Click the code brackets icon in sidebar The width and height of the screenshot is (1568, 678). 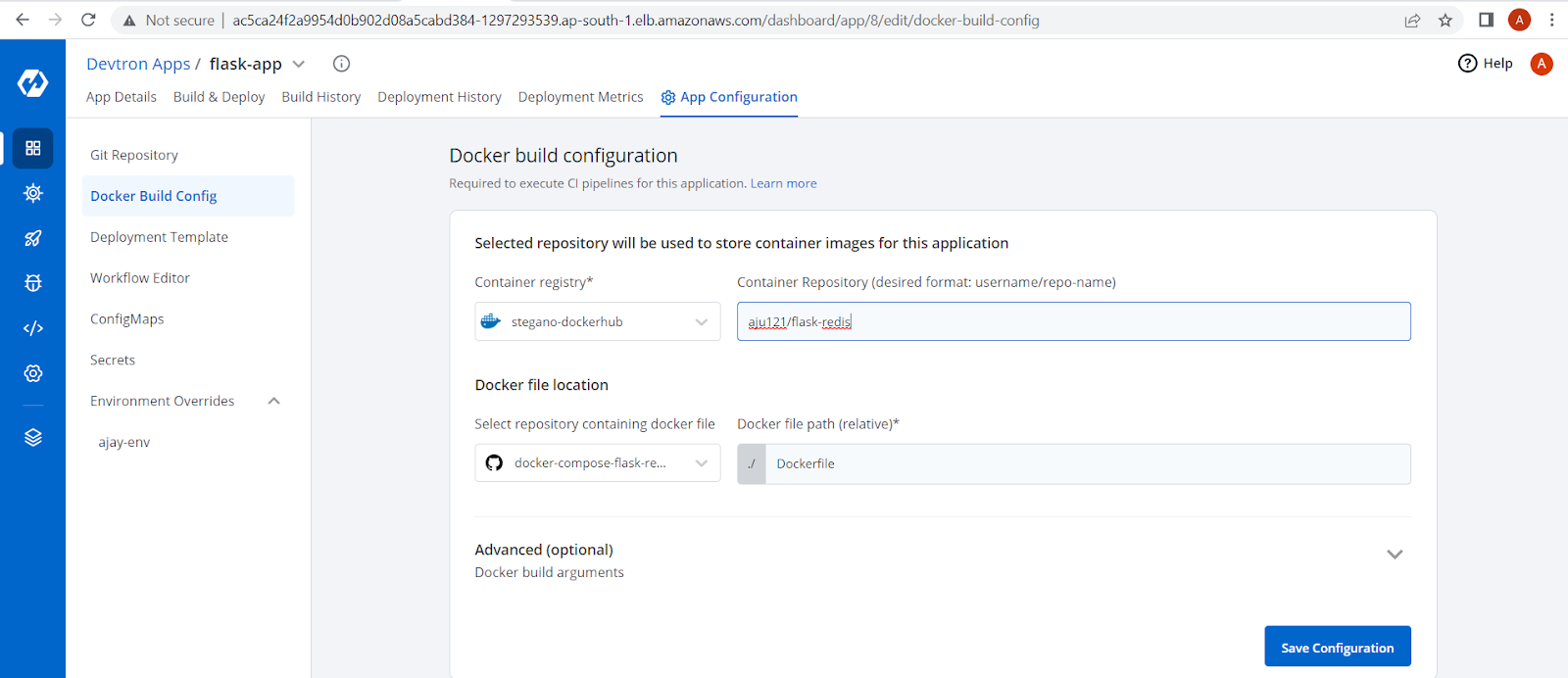(x=33, y=328)
